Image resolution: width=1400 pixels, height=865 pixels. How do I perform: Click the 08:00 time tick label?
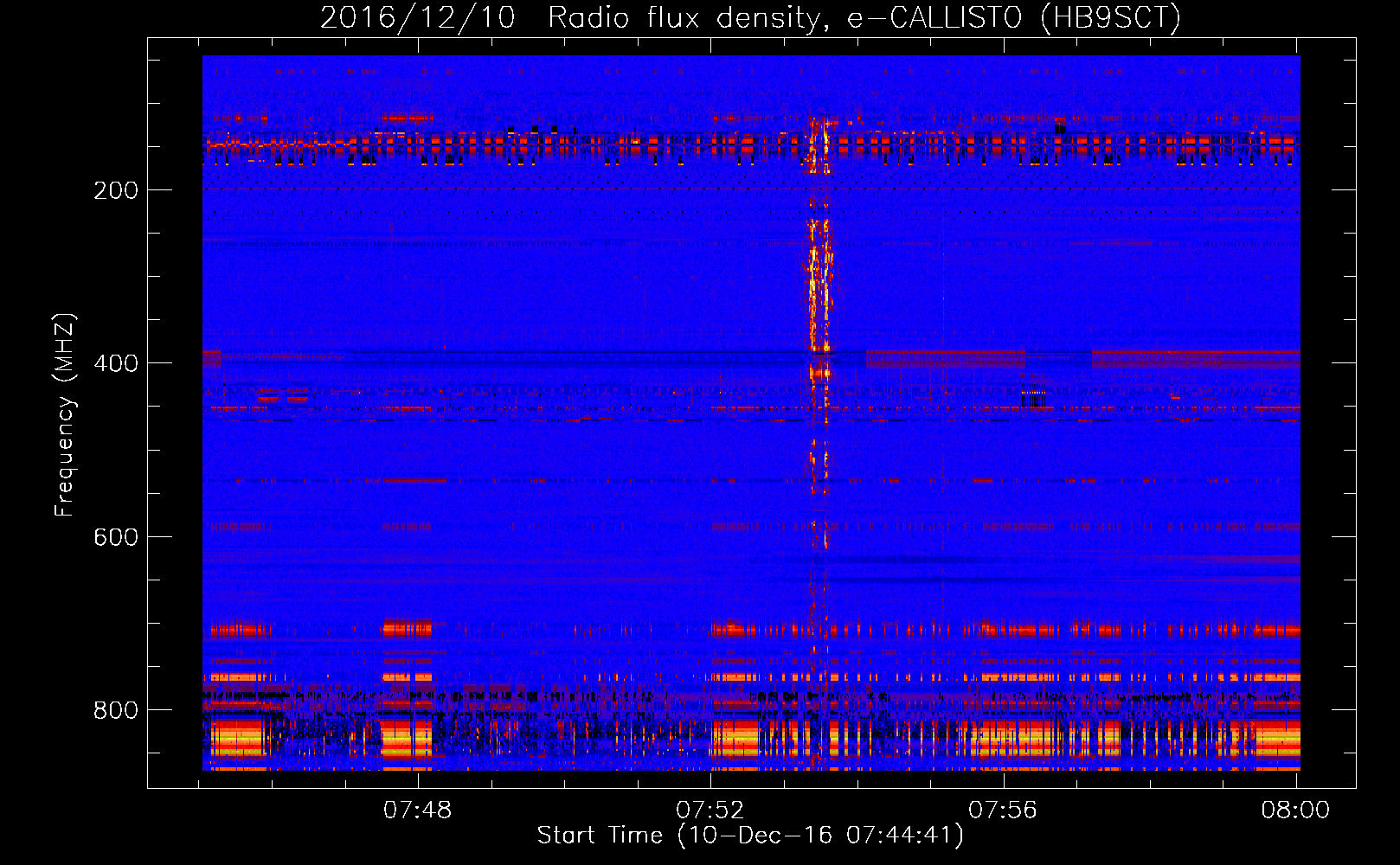click(1295, 810)
